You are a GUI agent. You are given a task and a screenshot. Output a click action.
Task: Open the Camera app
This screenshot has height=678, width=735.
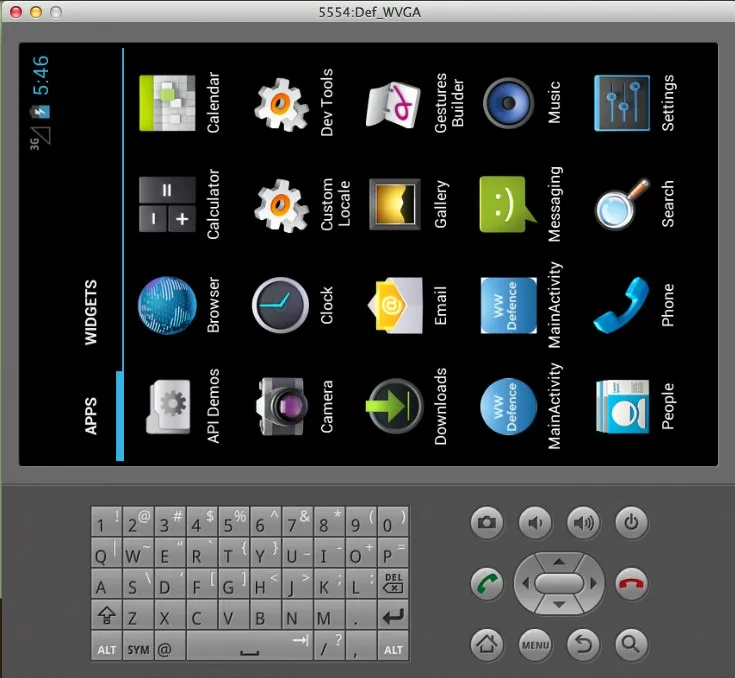click(x=281, y=405)
